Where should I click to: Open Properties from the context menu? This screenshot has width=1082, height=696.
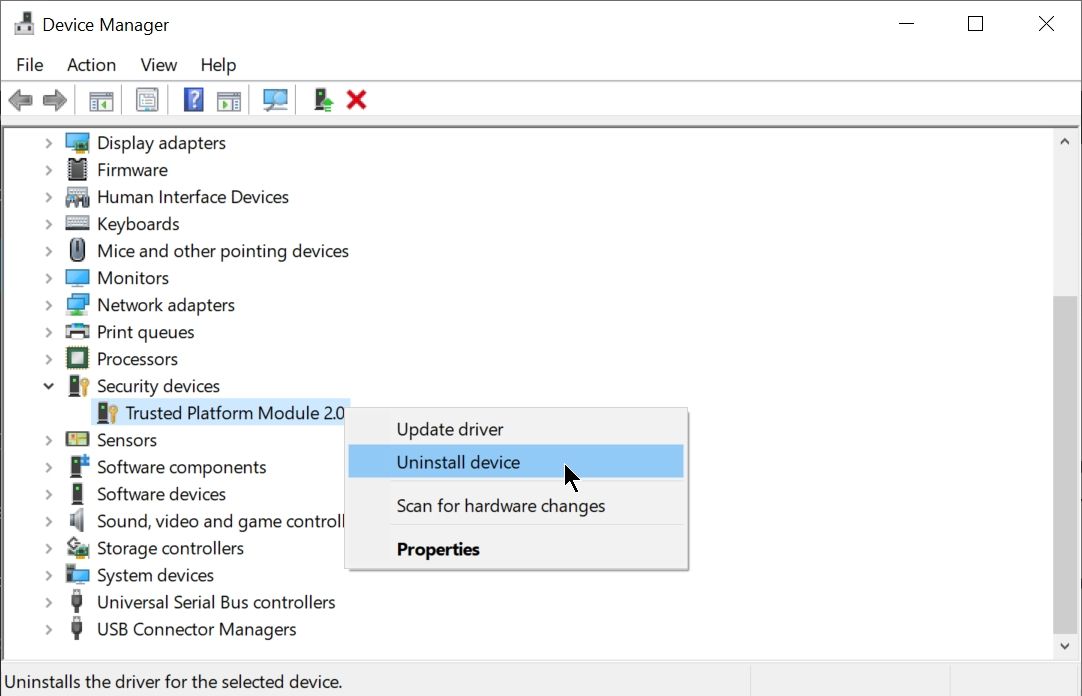click(438, 549)
